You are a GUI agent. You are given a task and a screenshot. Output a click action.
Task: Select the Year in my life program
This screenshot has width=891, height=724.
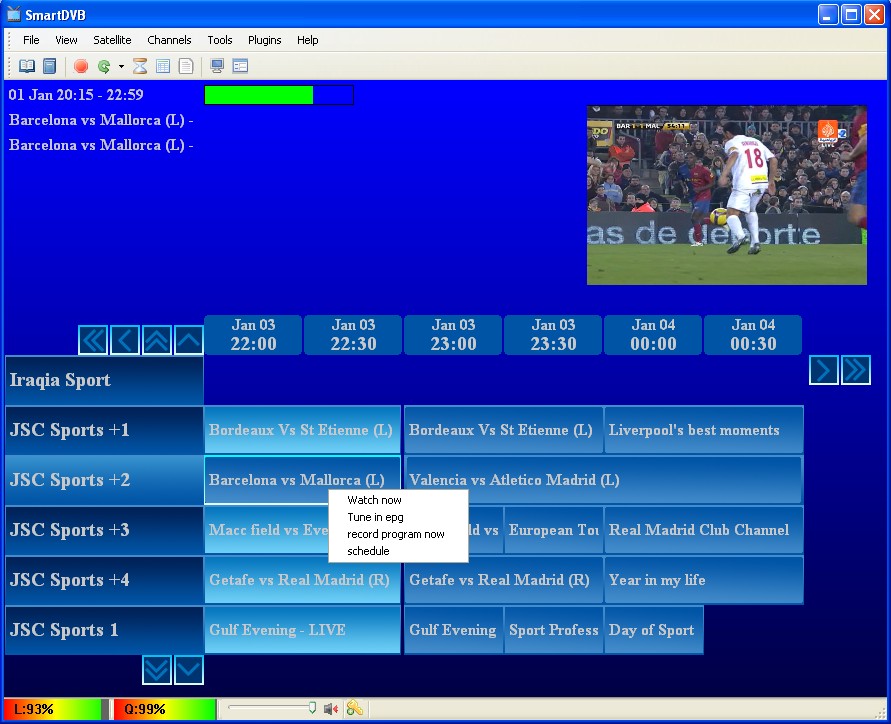click(x=703, y=580)
